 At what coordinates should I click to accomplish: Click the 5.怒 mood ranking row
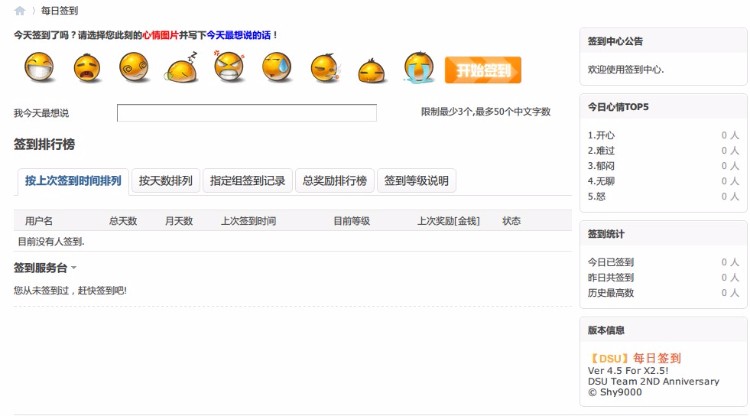663,197
